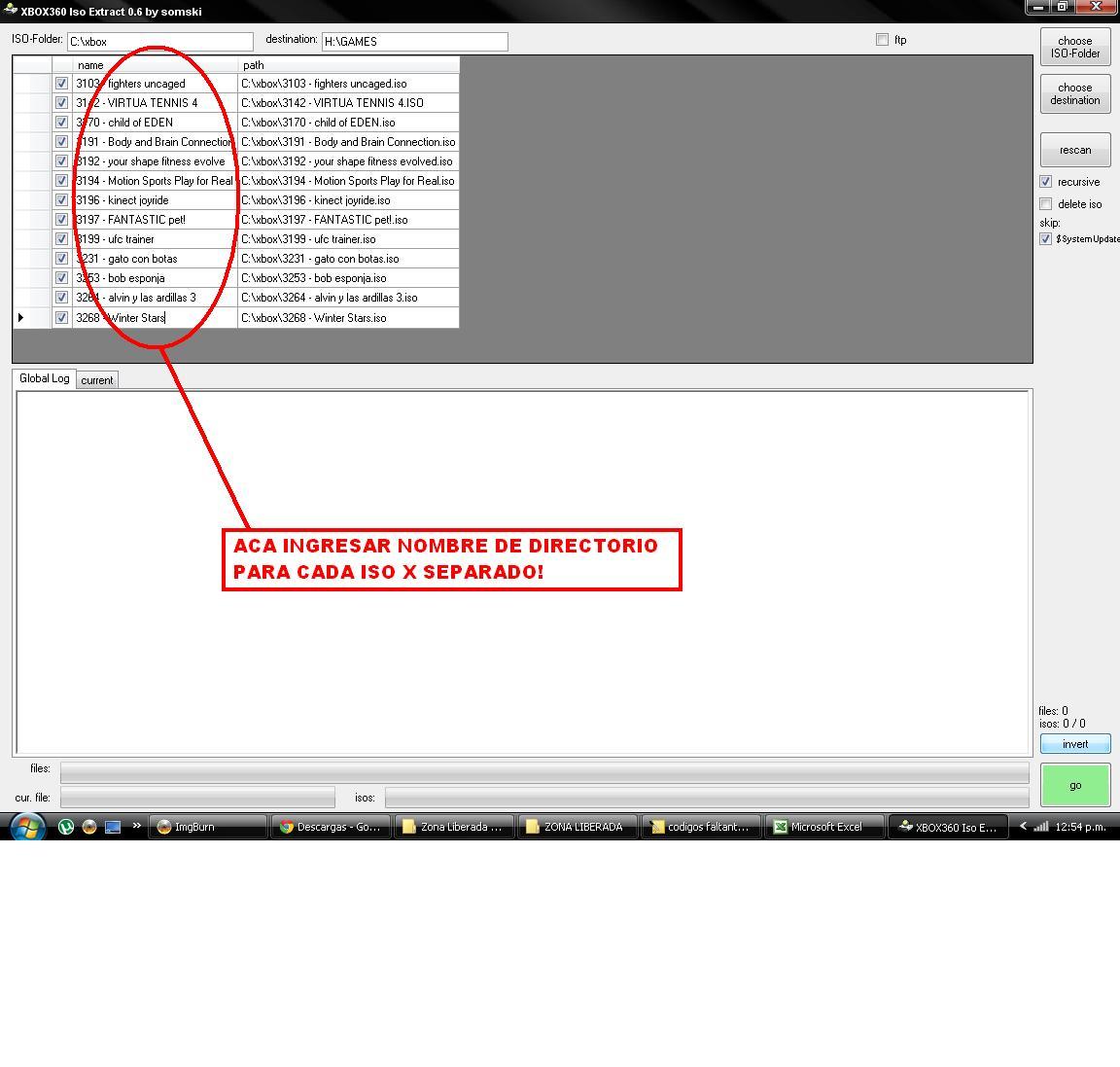The image size is (1120, 1067).
Task: Toggle the $SystemUpdate skip checkbox
Action: (1046, 238)
